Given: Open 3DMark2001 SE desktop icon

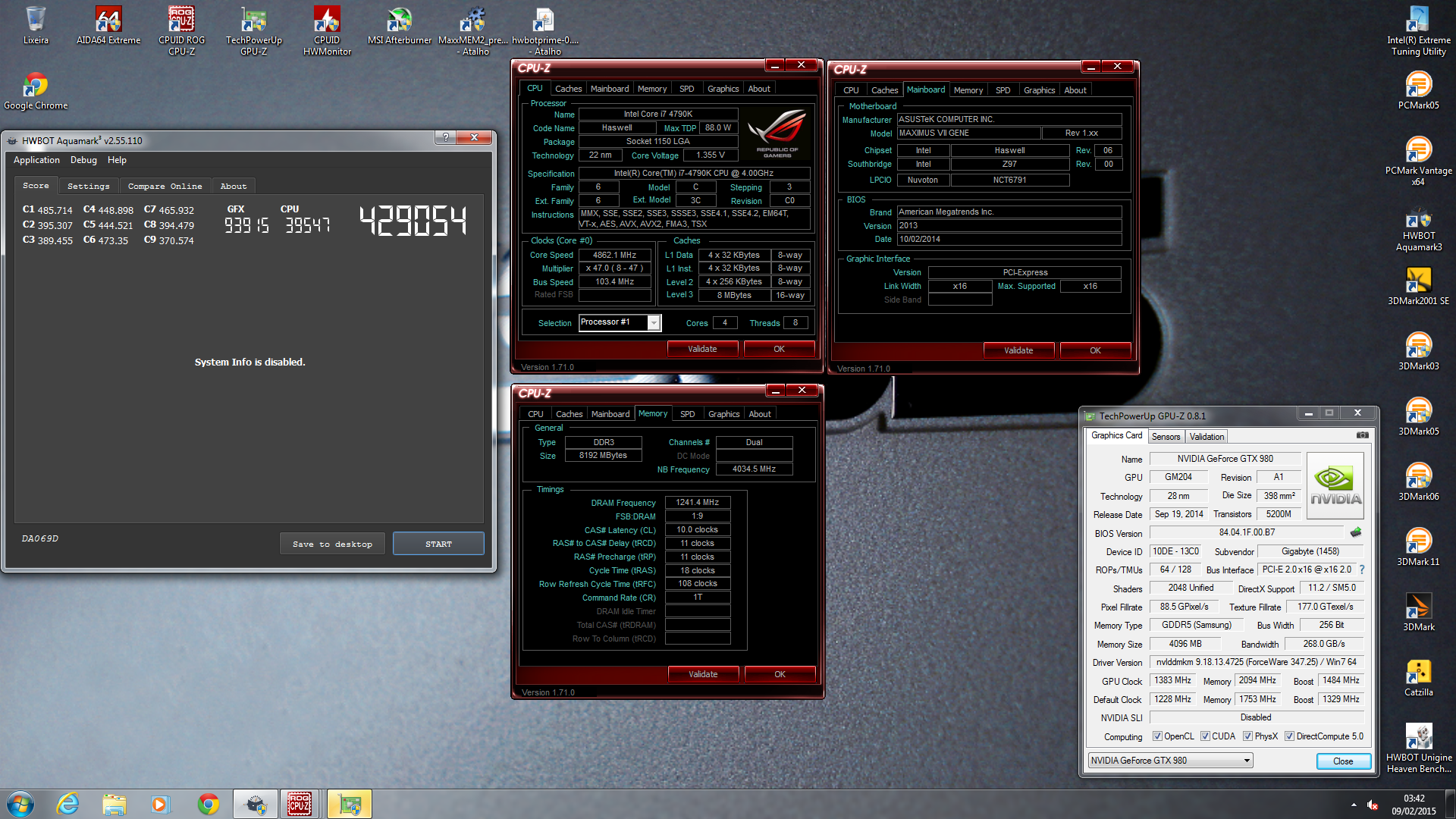Looking at the screenshot, I should [1418, 287].
